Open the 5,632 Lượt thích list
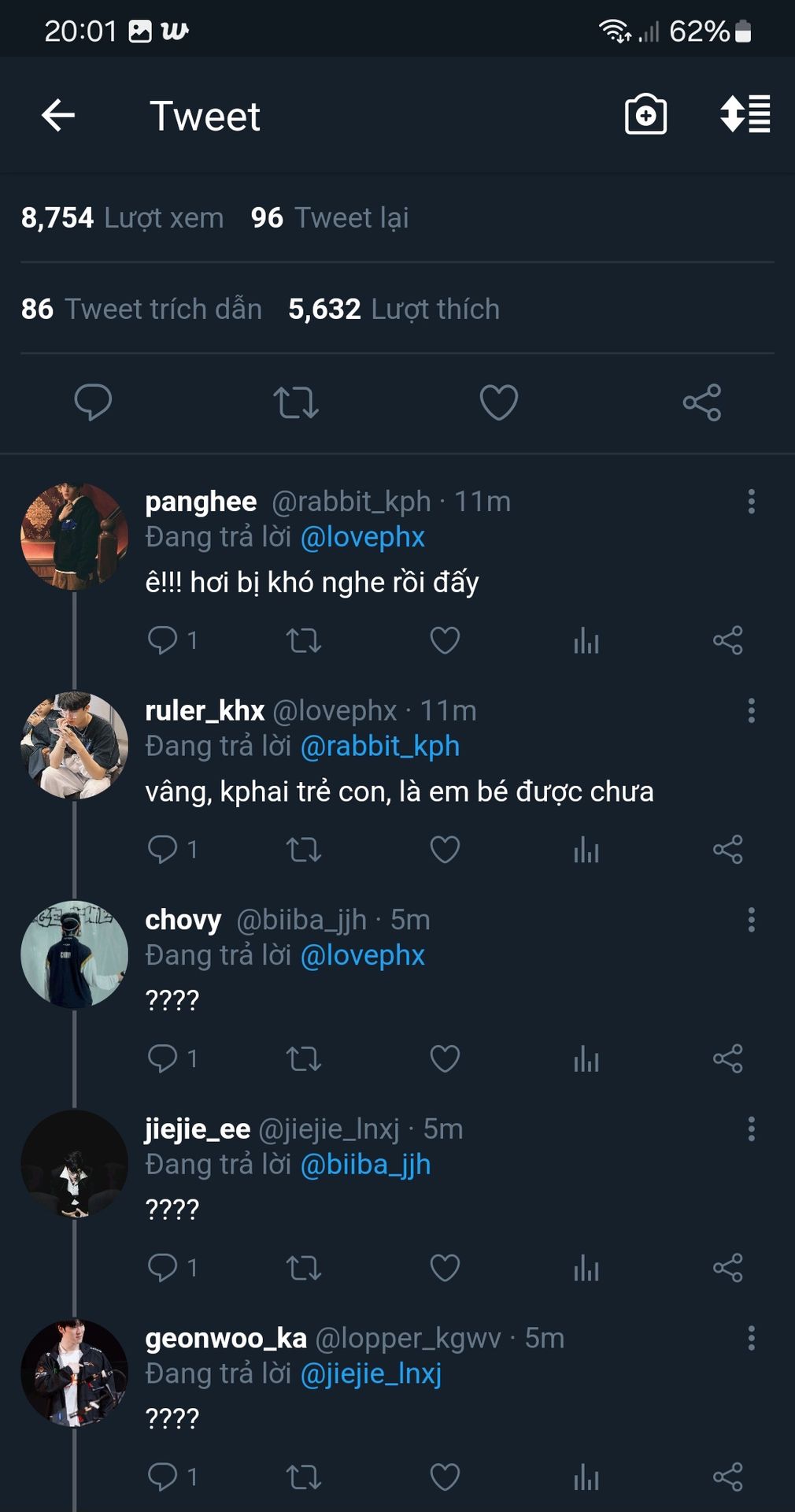The height and width of the screenshot is (1512, 795). (394, 309)
